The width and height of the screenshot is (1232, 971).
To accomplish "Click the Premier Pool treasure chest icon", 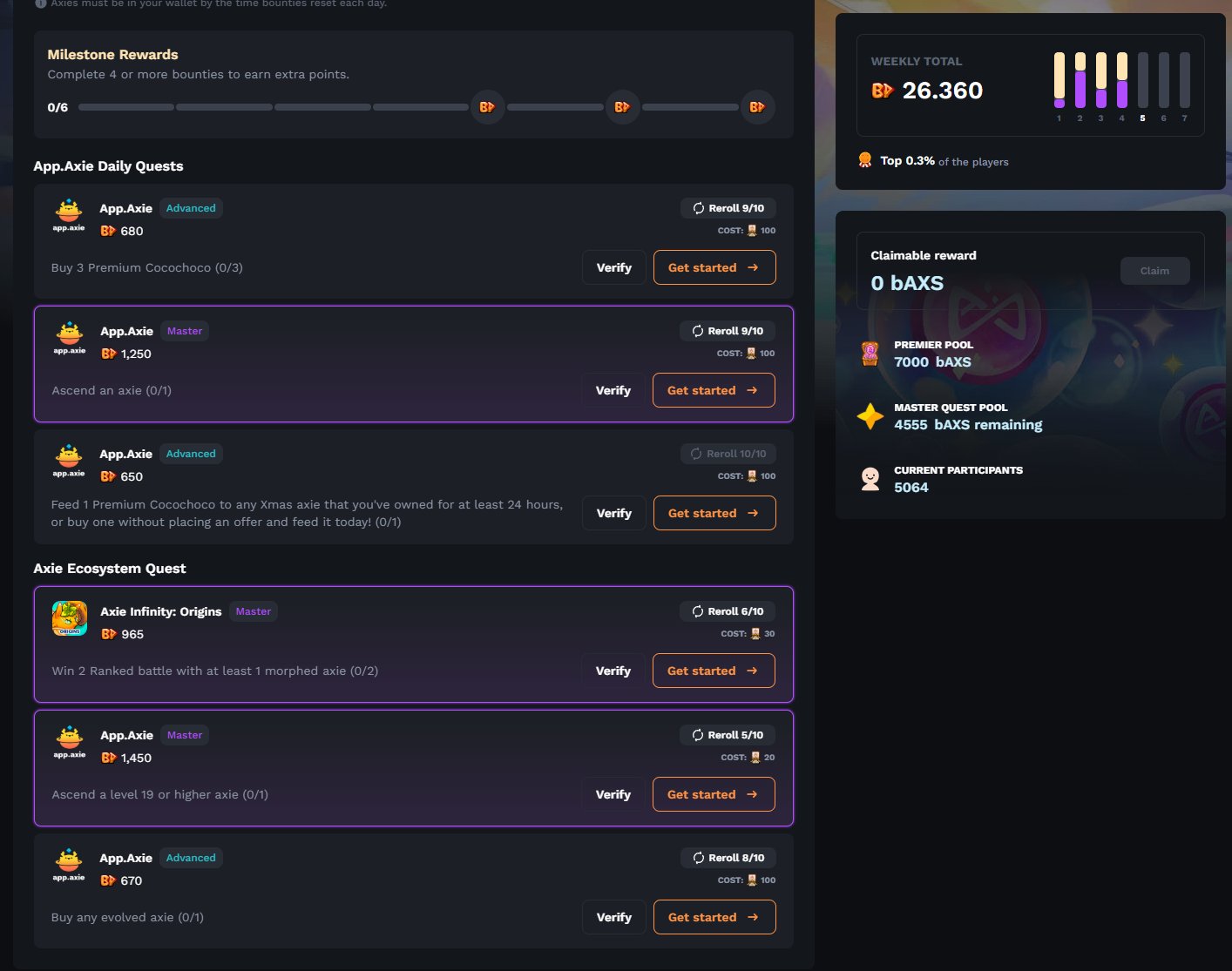I will pos(870,354).
